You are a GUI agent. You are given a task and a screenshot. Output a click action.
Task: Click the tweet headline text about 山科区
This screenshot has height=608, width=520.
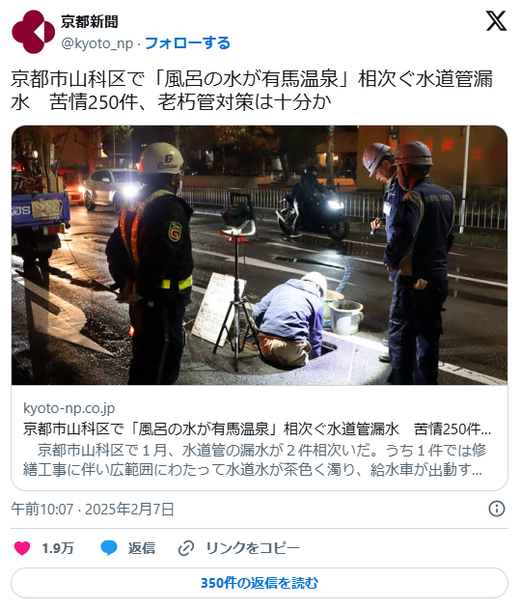pos(252,90)
